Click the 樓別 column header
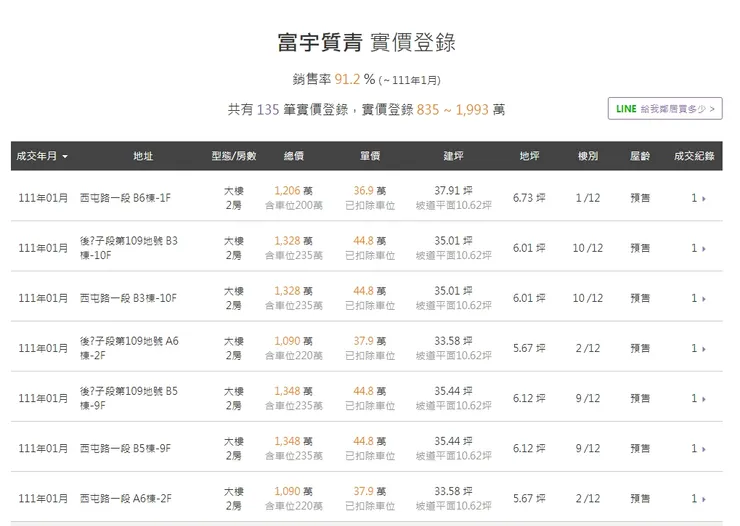Viewport: 740px width, 526px height. [588, 156]
